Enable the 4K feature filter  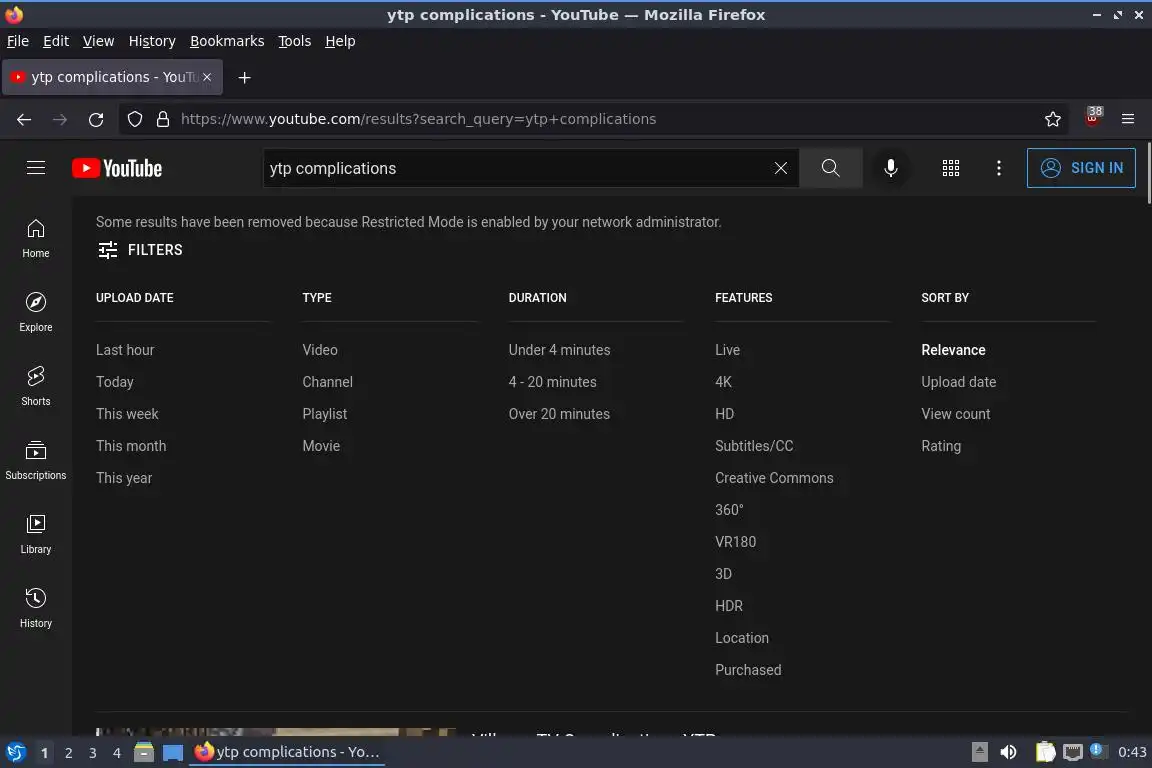point(724,382)
